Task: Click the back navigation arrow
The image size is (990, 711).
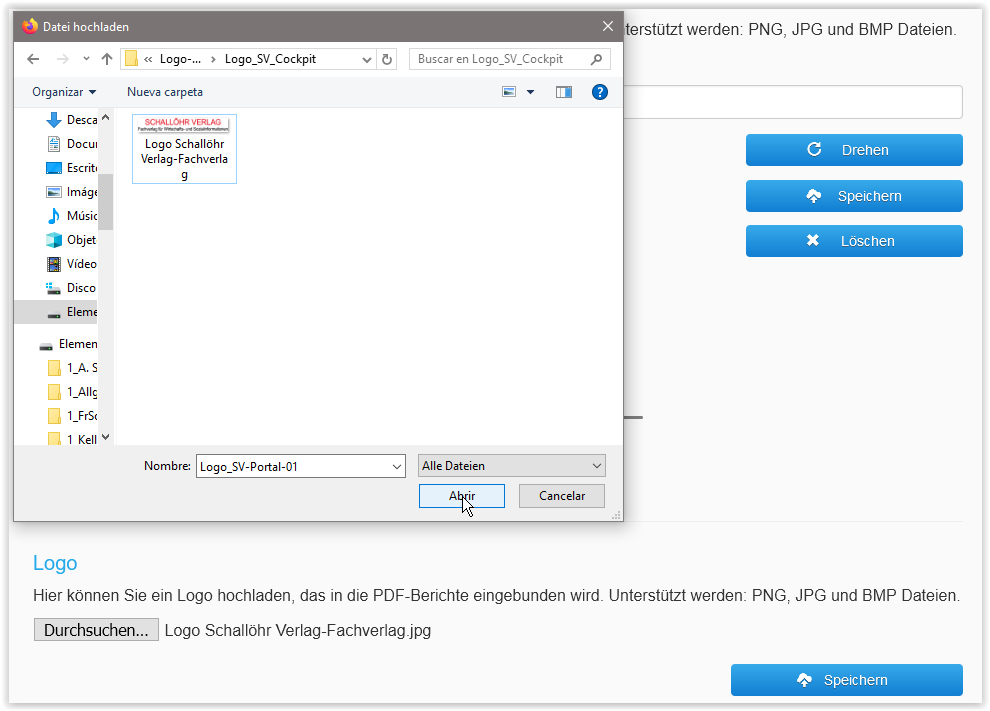Action: click(x=33, y=59)
